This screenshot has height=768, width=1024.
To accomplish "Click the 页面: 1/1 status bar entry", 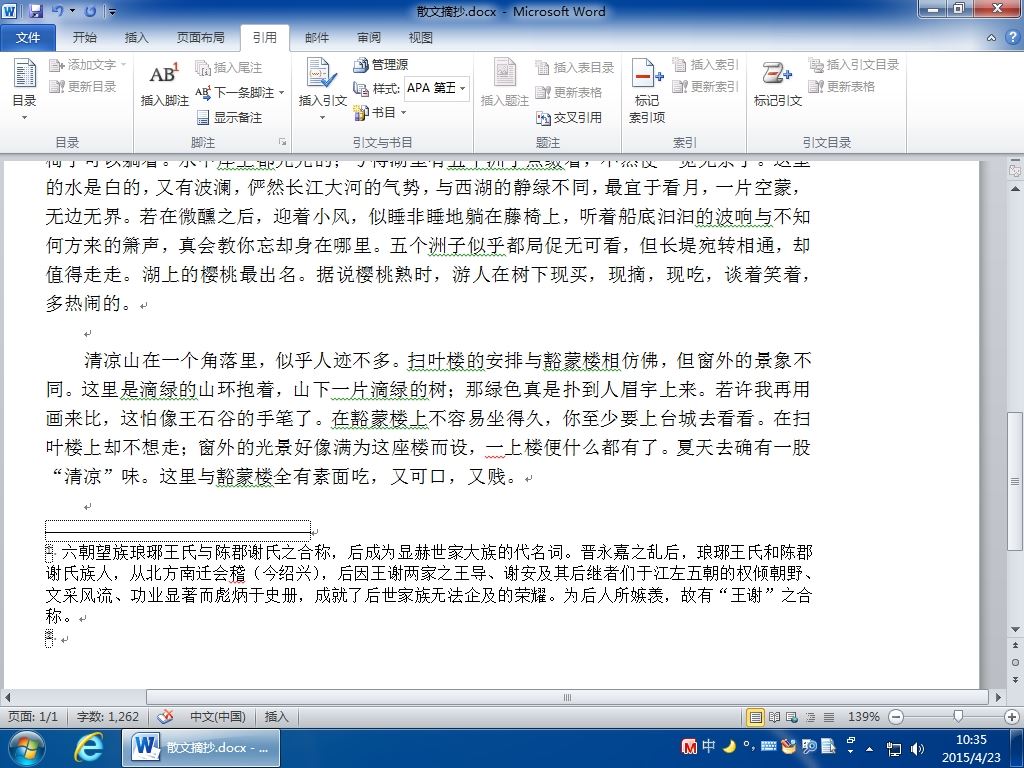I will (x=33, y=716).
